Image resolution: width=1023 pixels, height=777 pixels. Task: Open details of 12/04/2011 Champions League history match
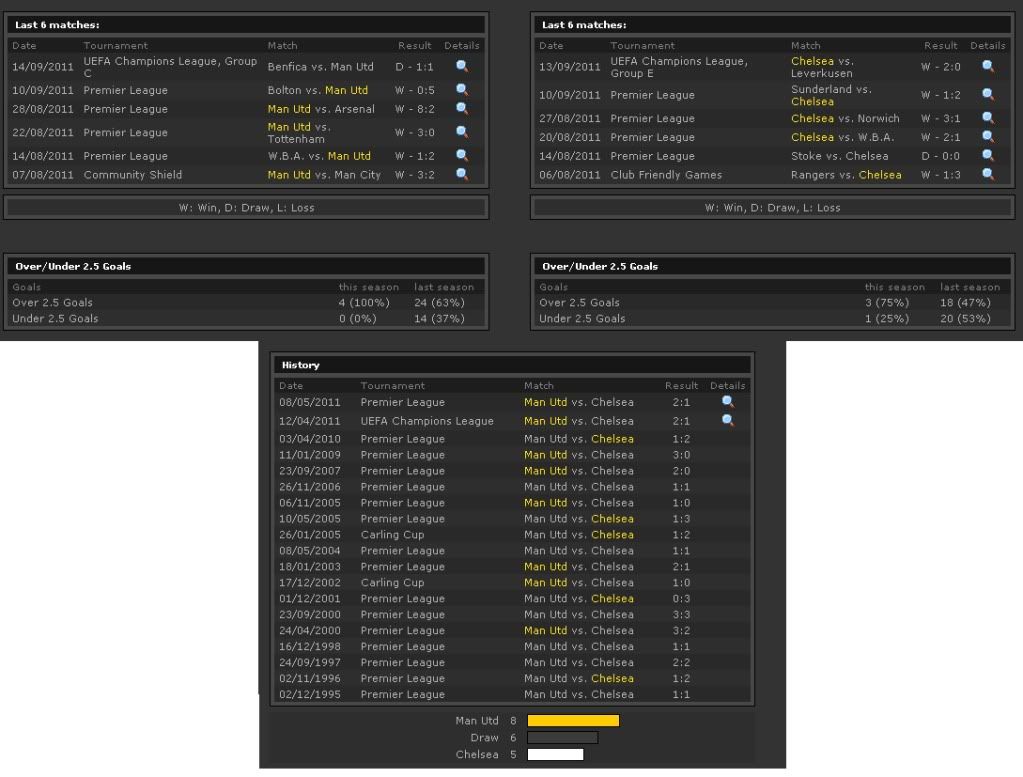pos(728,421)
